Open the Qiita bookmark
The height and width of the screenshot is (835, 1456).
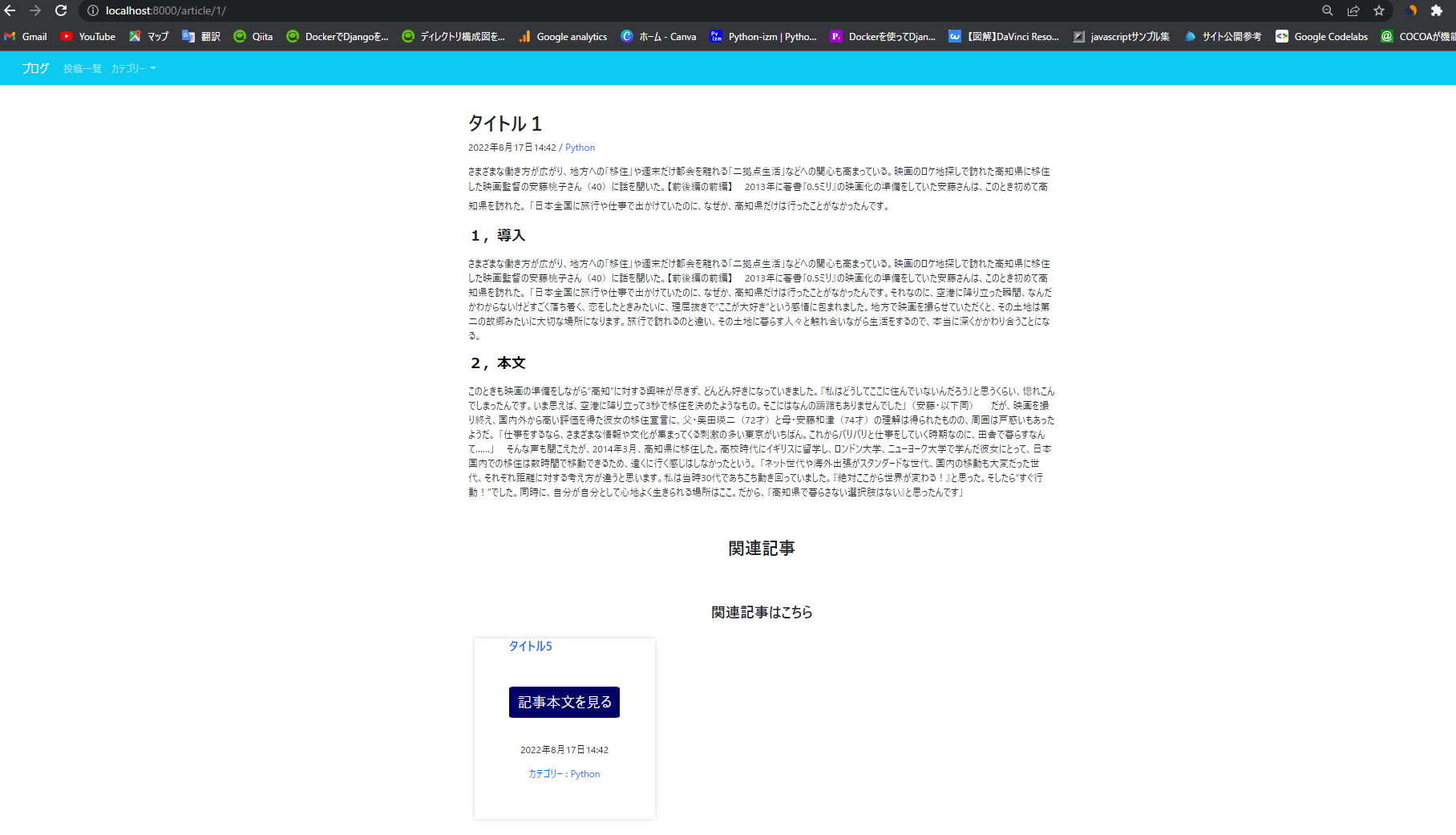pos(253,36)
